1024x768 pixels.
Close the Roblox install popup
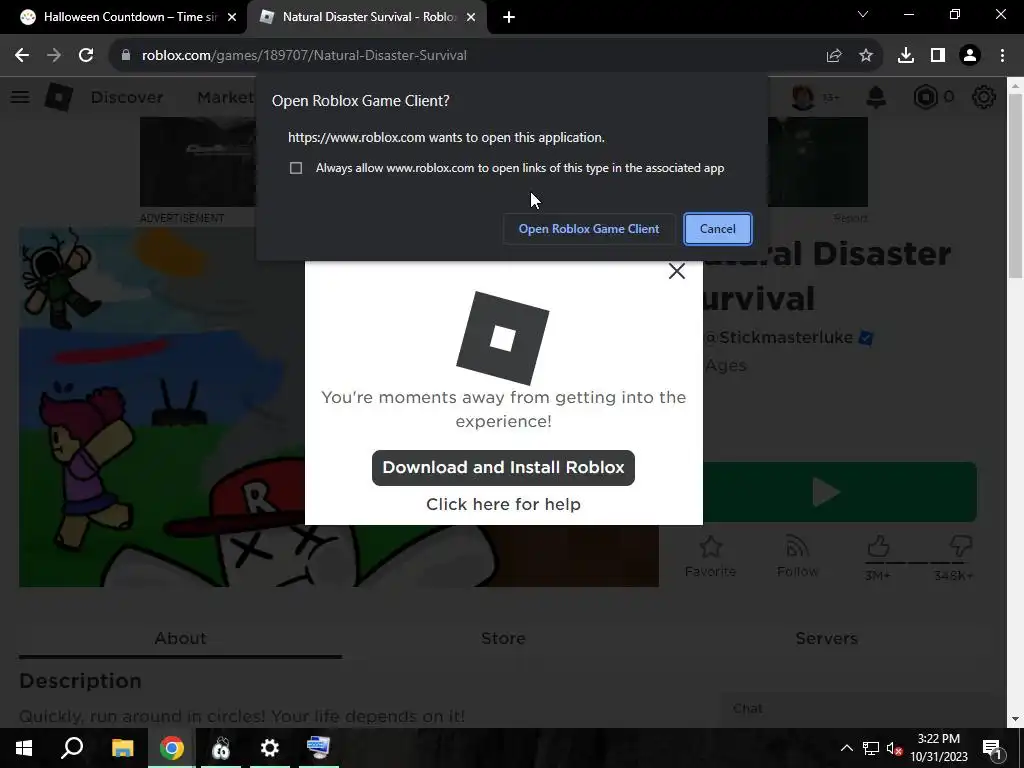[x=677, y=271]
